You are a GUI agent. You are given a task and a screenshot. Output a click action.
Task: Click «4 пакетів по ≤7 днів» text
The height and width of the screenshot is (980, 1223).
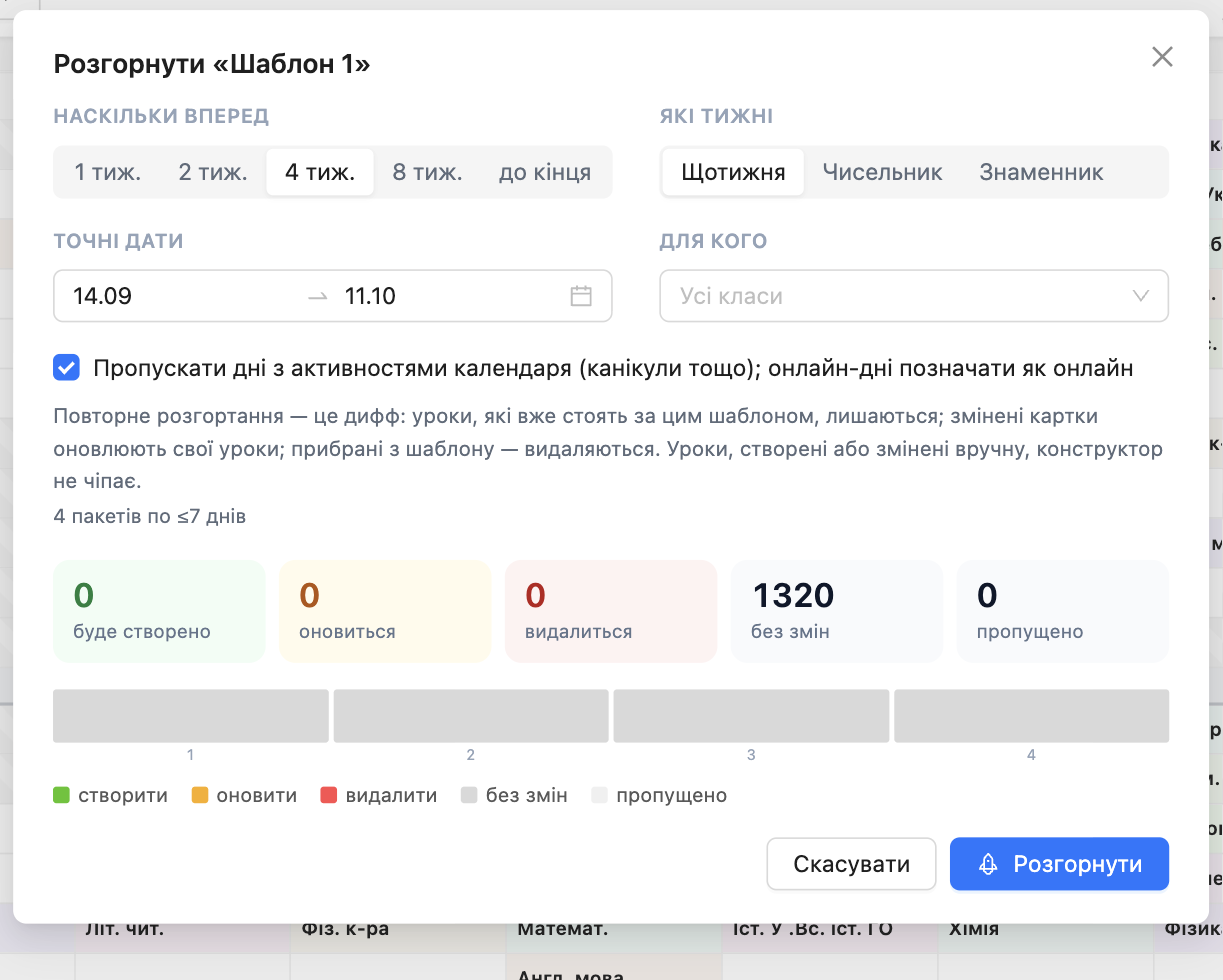(x=150, y=517)
